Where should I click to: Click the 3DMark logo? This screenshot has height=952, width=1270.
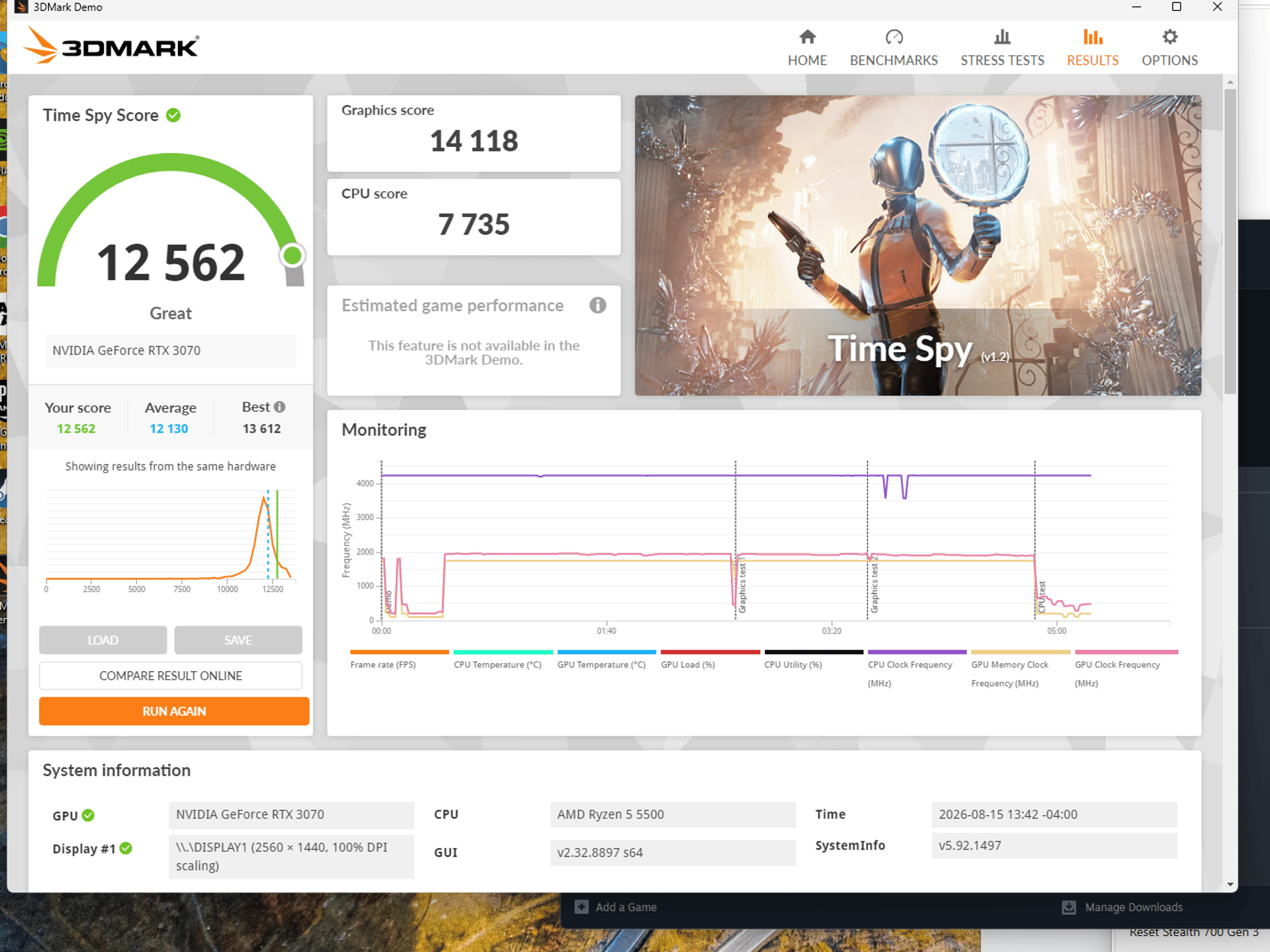tap(111, 45)
